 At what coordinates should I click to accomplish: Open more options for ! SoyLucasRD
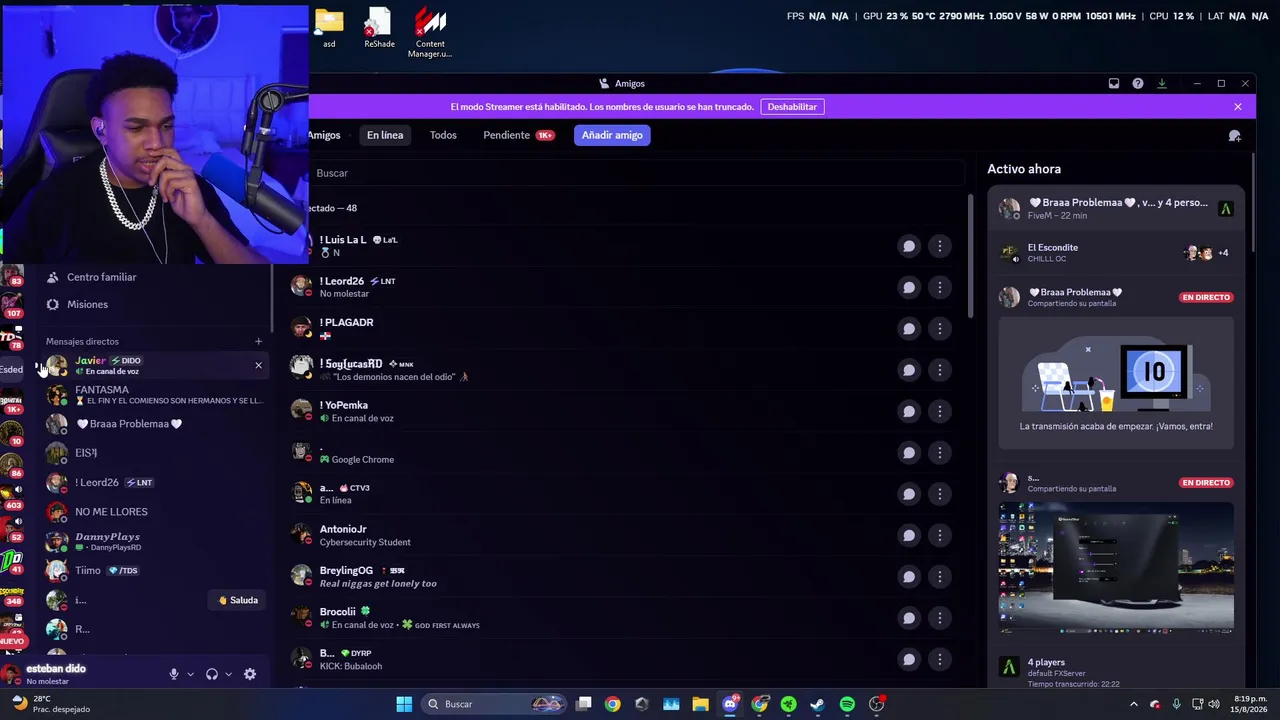click(x=940, y=370)
